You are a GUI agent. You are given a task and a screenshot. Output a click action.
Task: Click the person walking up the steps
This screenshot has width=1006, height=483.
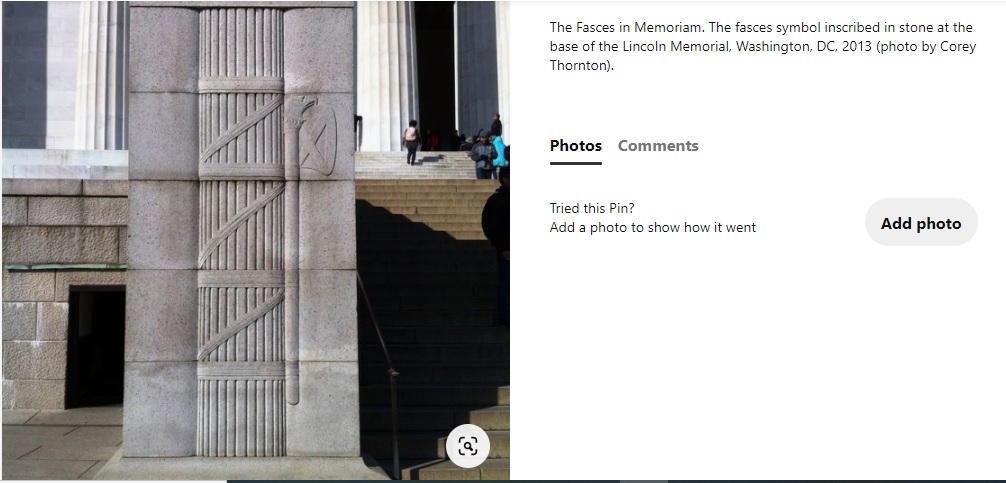click(x=411, y=142)
